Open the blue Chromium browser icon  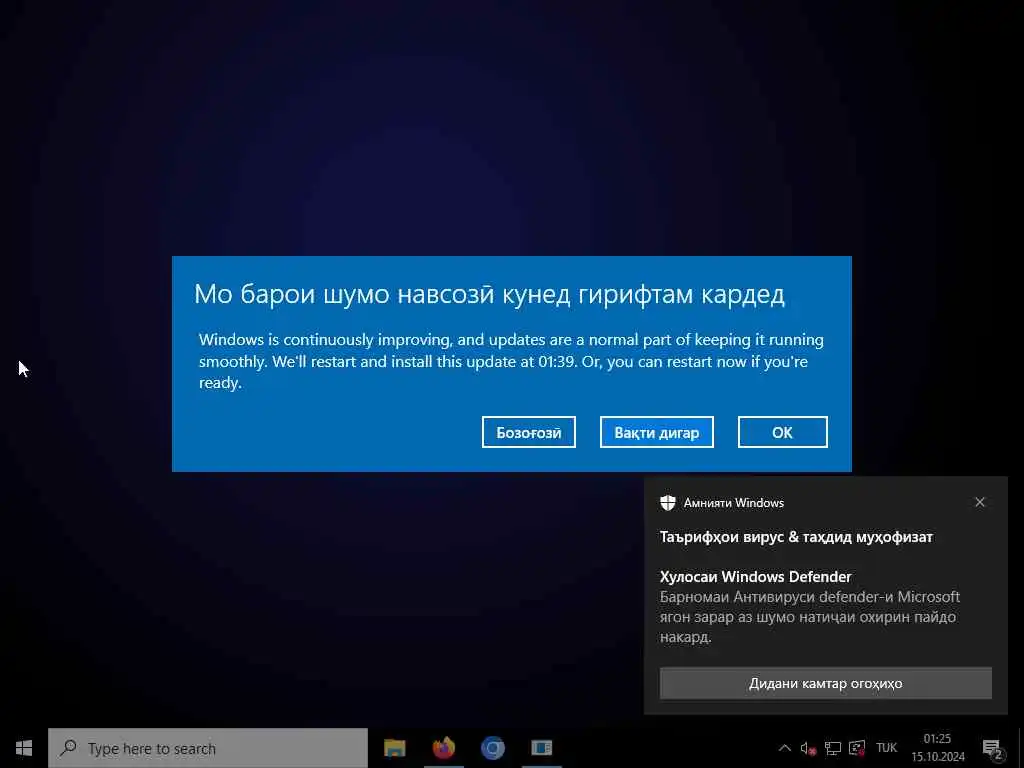(492, 748)
